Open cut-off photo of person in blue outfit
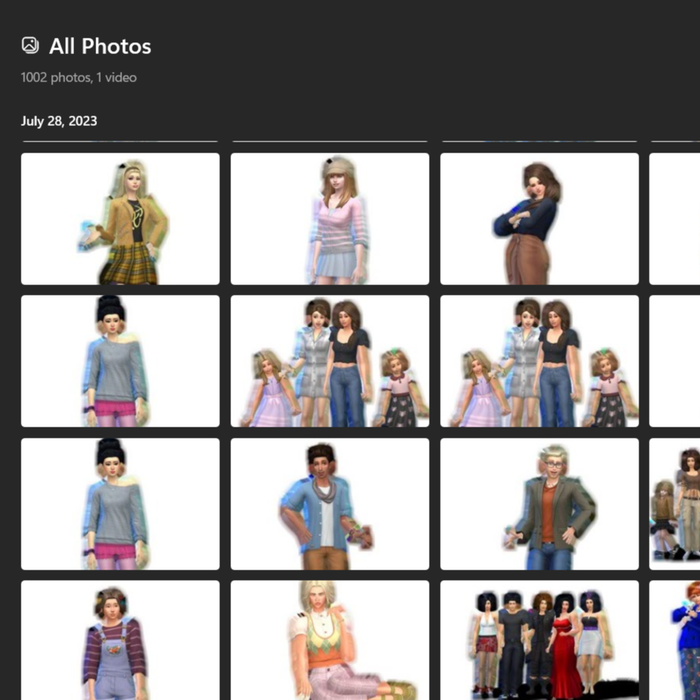Viewport: 700px width, 700px height. pos(675,640)
